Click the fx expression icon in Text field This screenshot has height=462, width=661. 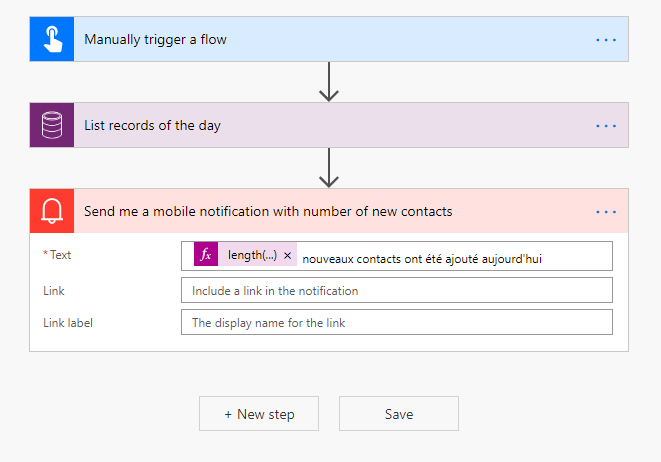point(206,255)
